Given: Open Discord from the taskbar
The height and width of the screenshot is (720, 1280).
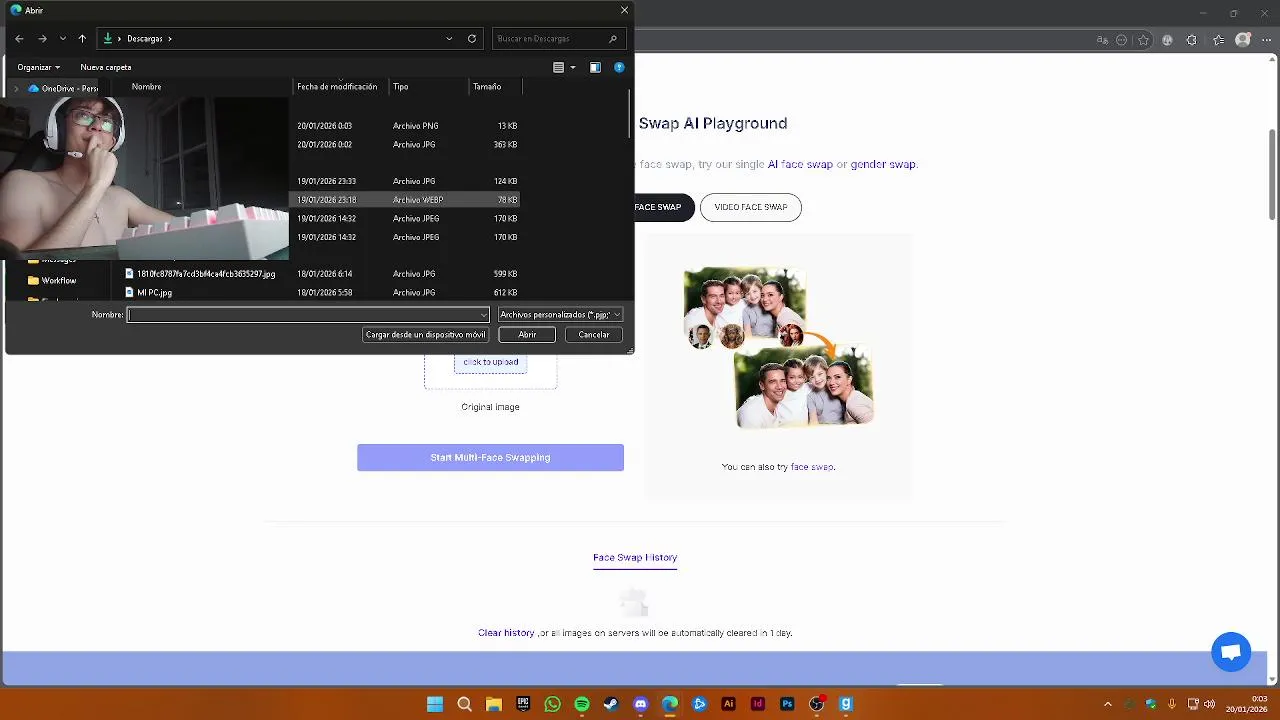Looking at the screenshot, I should 641,704.
